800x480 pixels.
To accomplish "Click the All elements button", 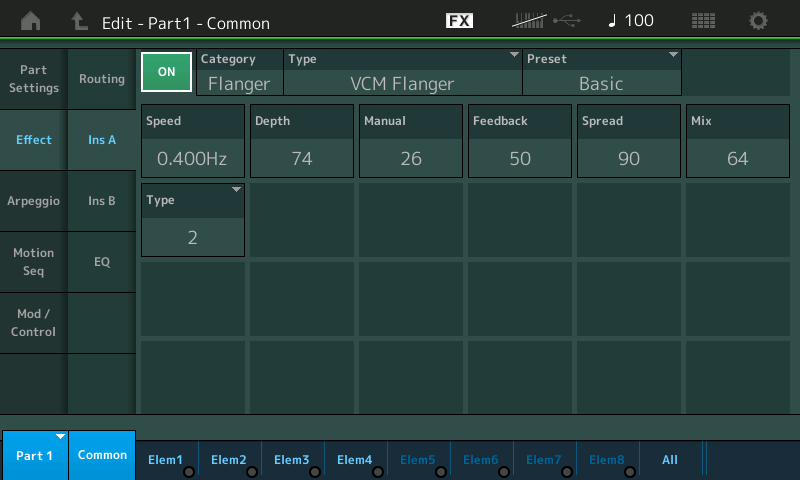I will click(670, 460).
